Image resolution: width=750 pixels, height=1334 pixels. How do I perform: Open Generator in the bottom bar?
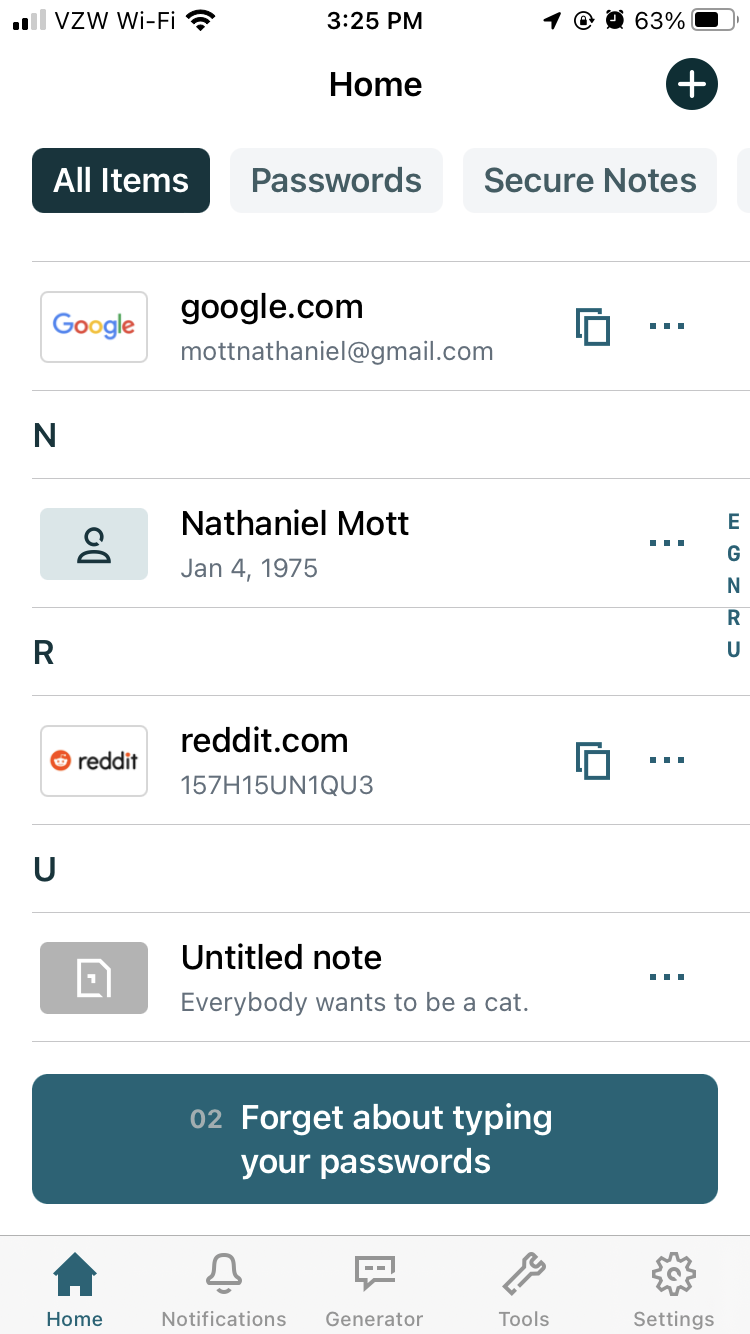pos(375,1288)
